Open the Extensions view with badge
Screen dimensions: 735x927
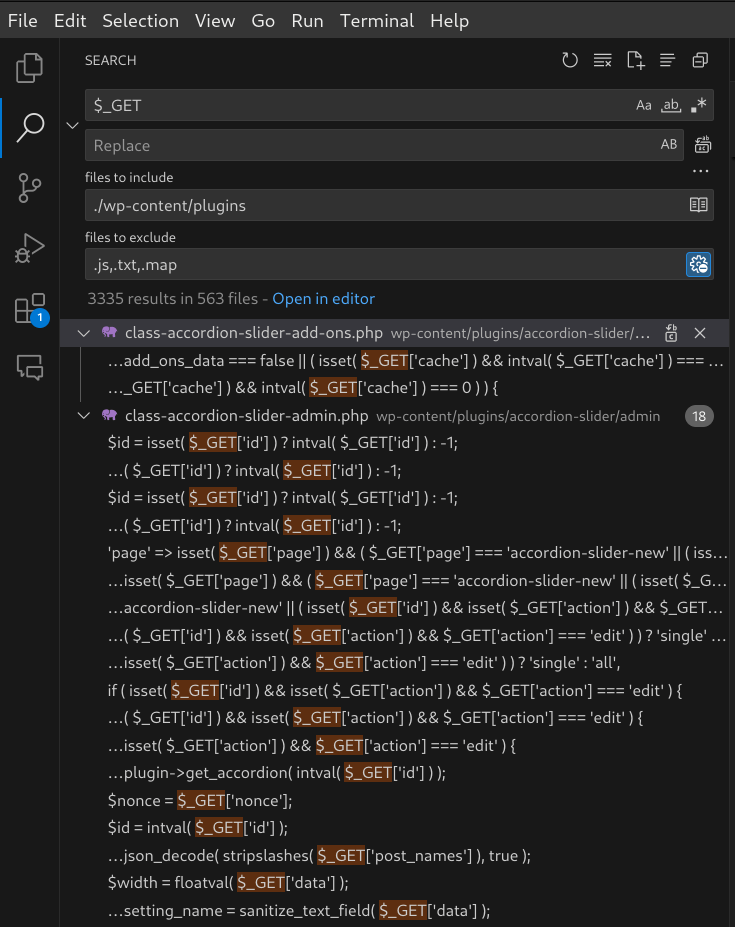tap(30, 308)
